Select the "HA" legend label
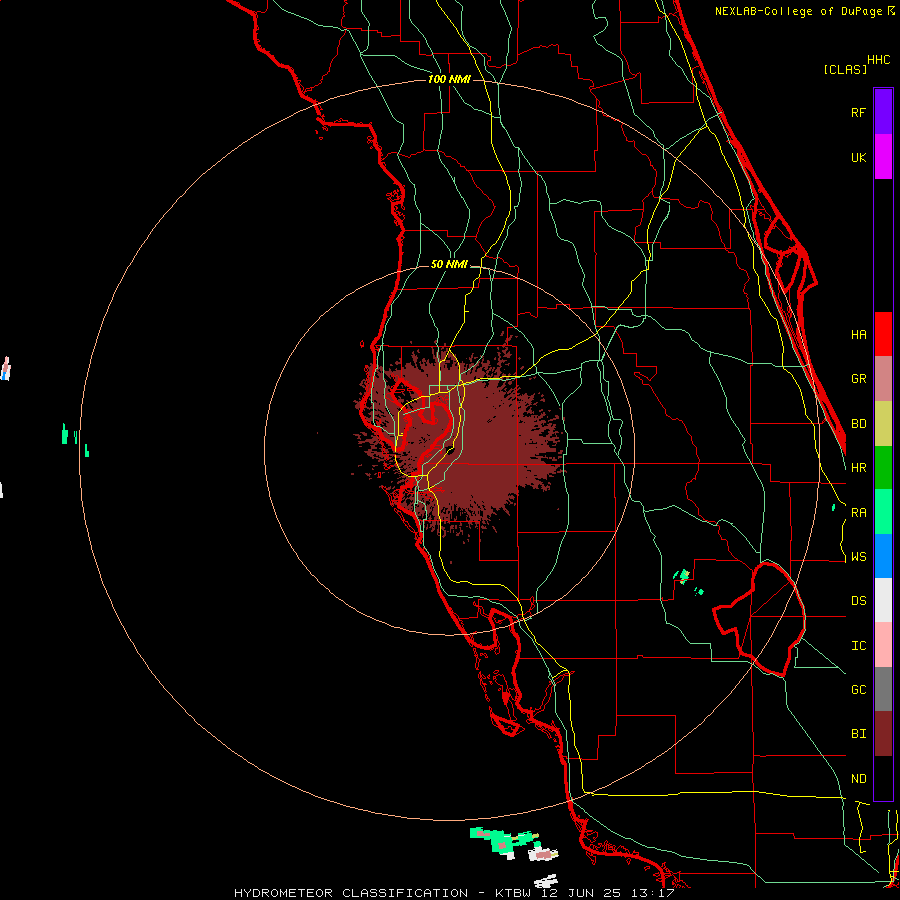The height and width of the screenshot is (900, 900). point(858,334)
